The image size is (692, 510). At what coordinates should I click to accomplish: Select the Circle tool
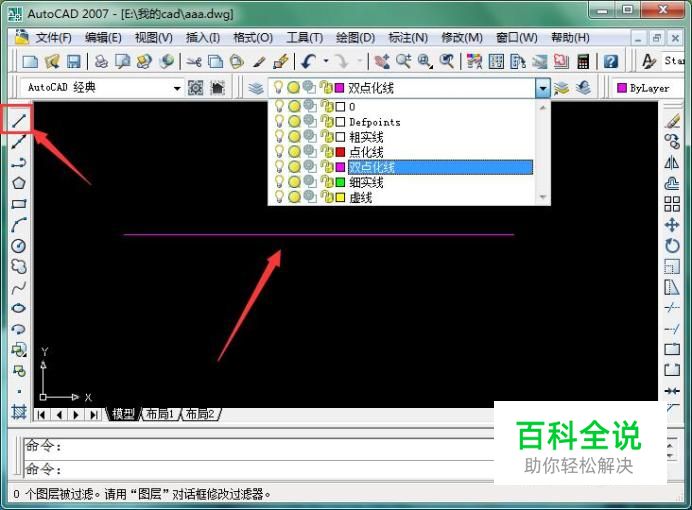(x=19, y=245)
